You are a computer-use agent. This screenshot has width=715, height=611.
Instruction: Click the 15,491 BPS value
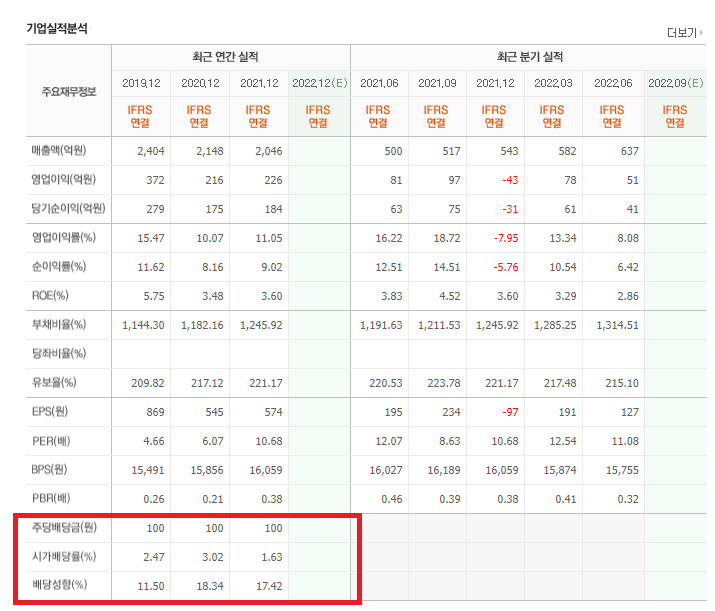(148, 470)
